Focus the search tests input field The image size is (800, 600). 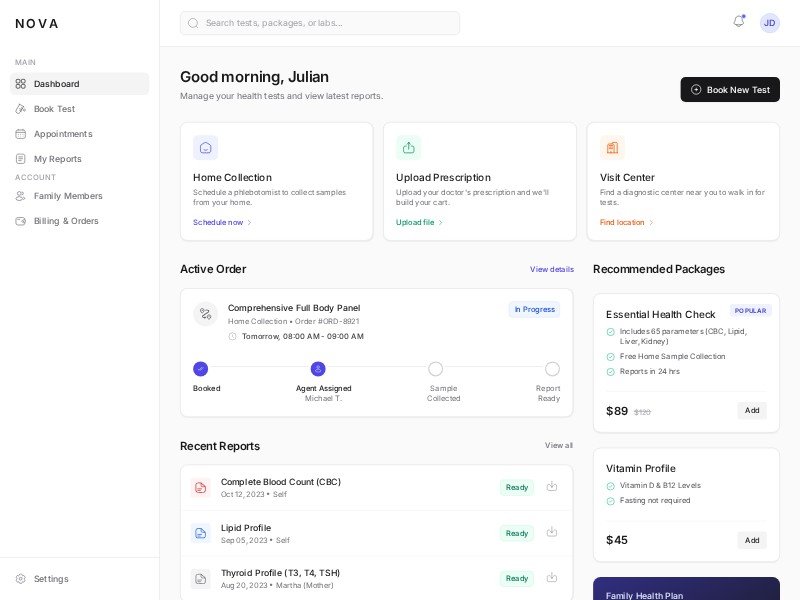click(x=320, y=23)
